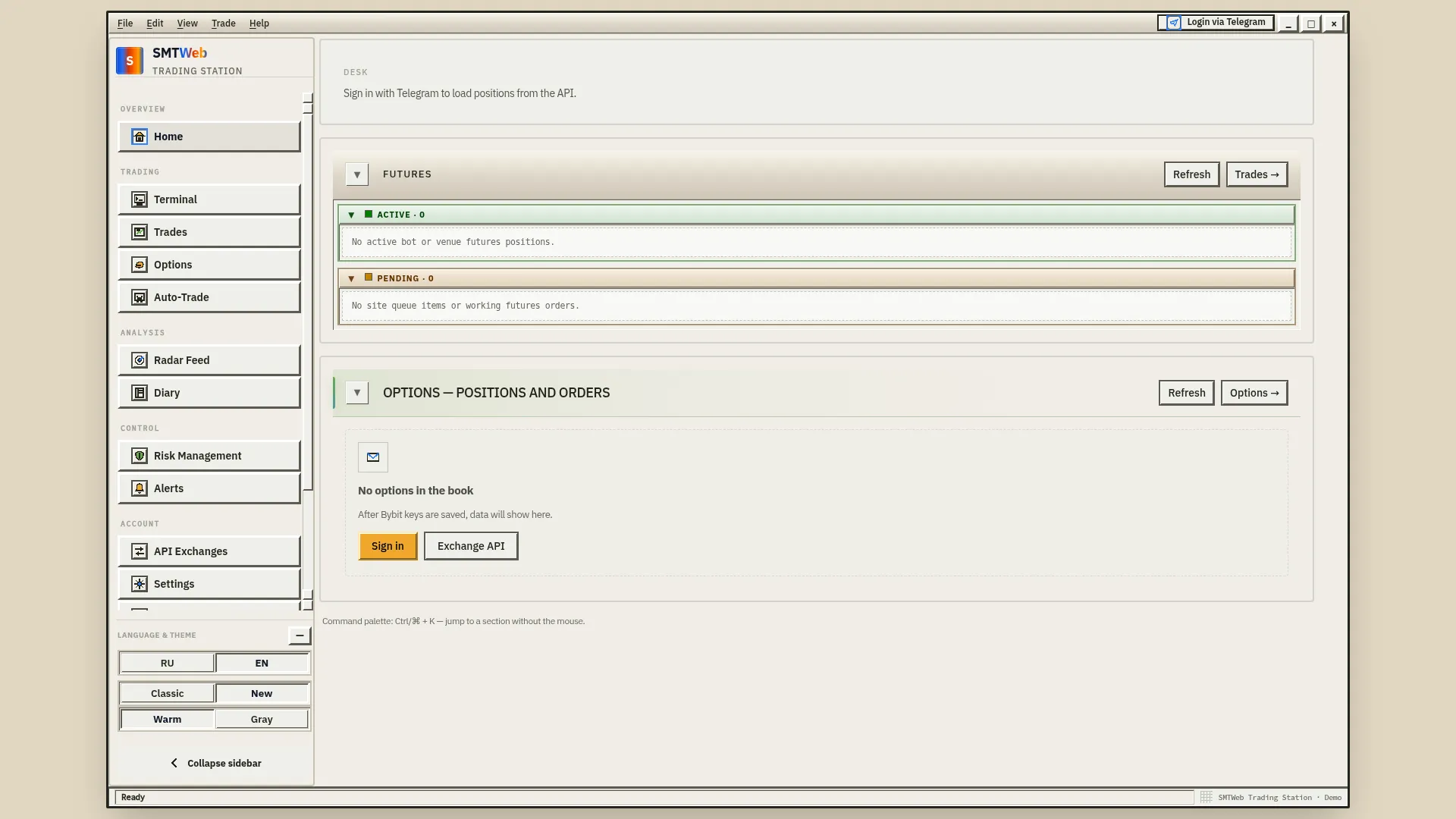Click the Collapse sidebar chevron icon
1456x819 pixels.
(174, 763)
